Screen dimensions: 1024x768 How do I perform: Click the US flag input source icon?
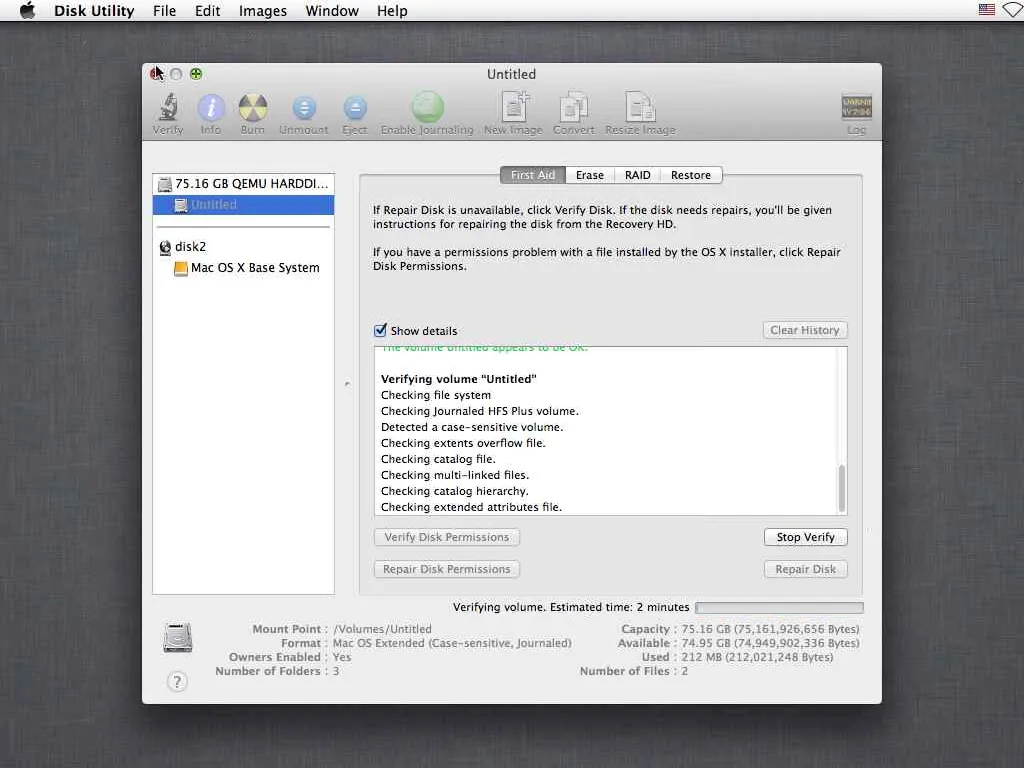click(x=987, y=10)
